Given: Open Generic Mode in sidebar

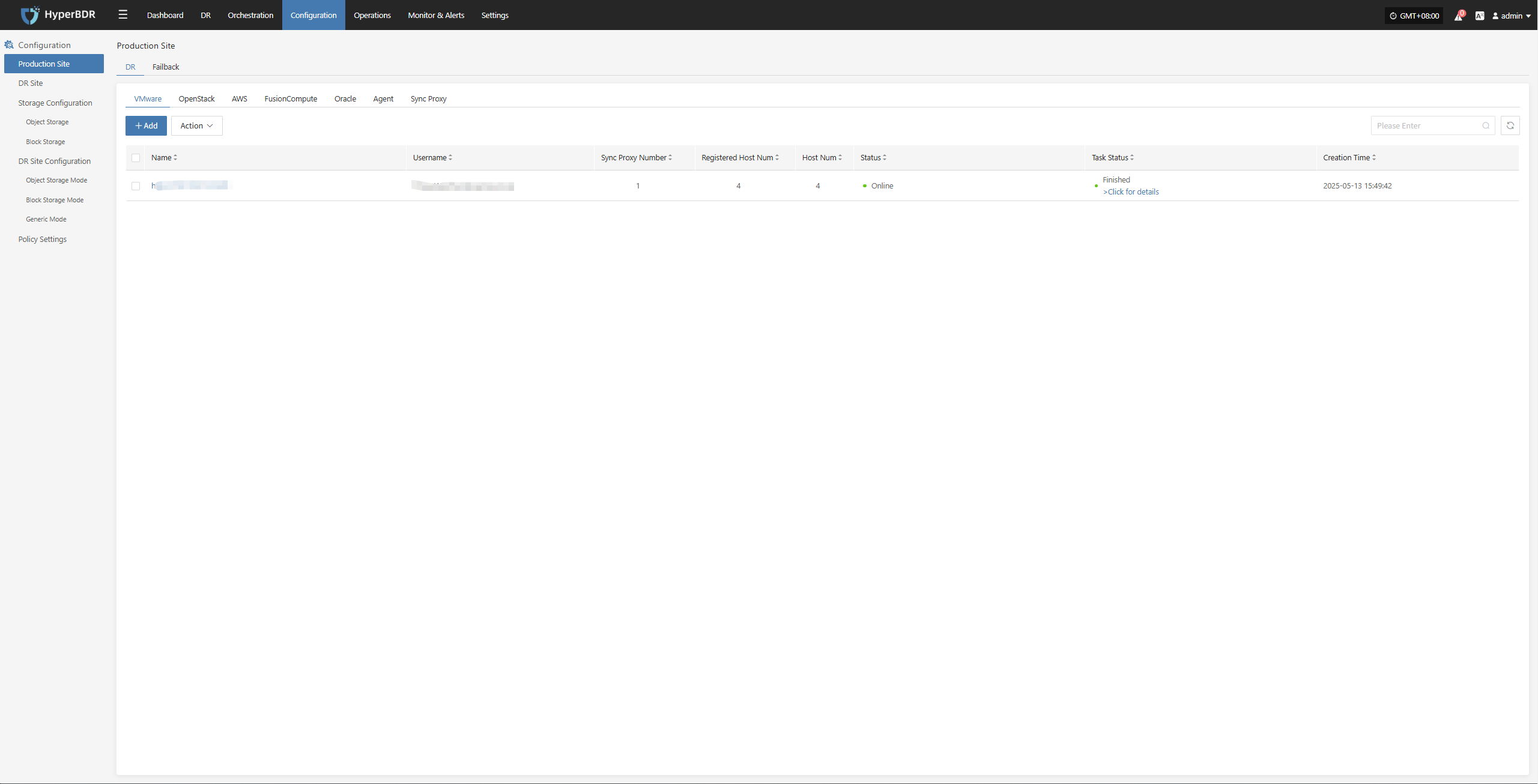Looking at the screenshot, I should [46, 219].
